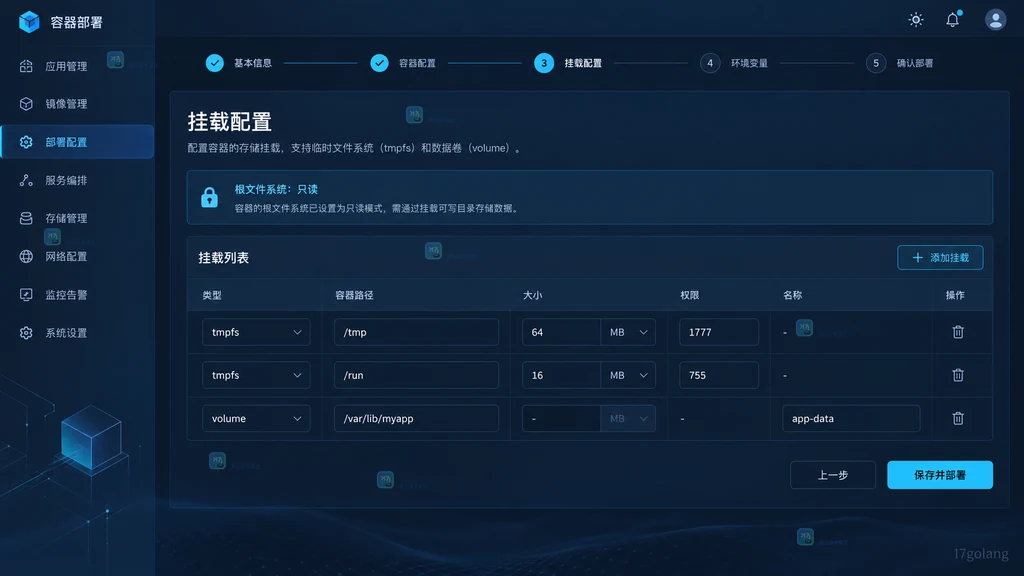
Task: Click the size field showing 64
Action: 561,332
